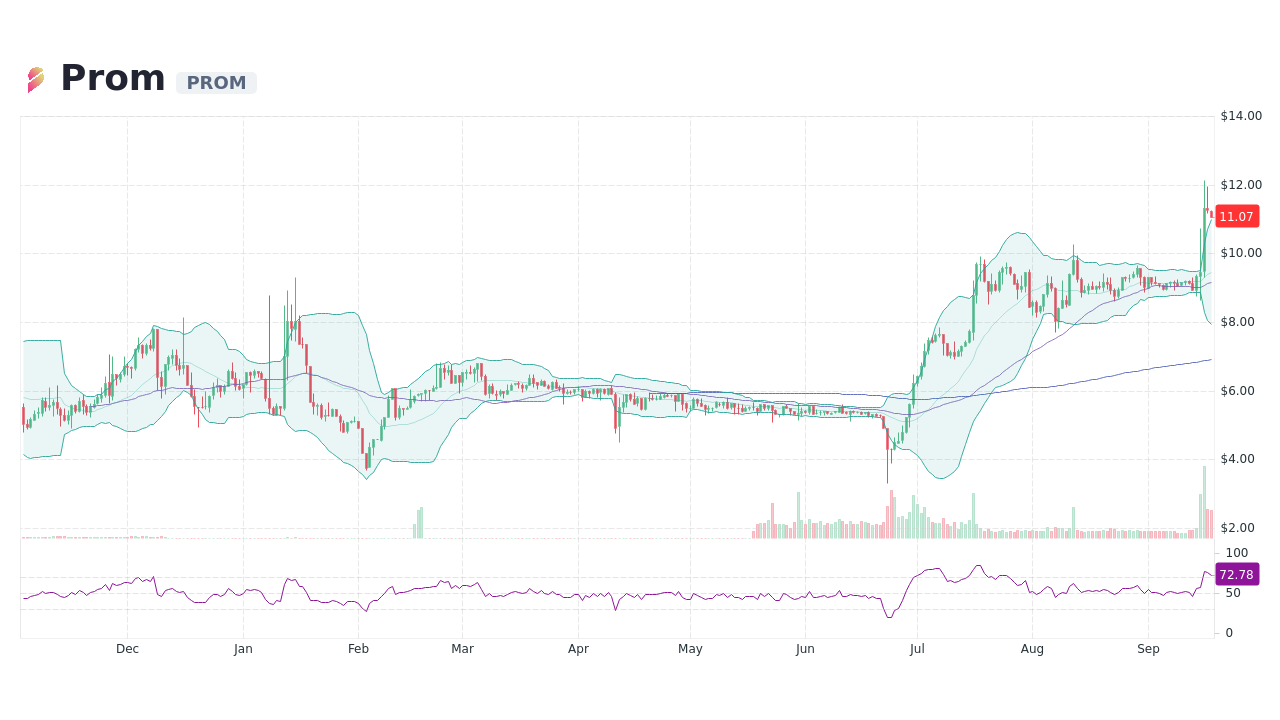Click the Prom flame logo icon
The width and height of the screenshot is (1280, 720).
point(37,78)
